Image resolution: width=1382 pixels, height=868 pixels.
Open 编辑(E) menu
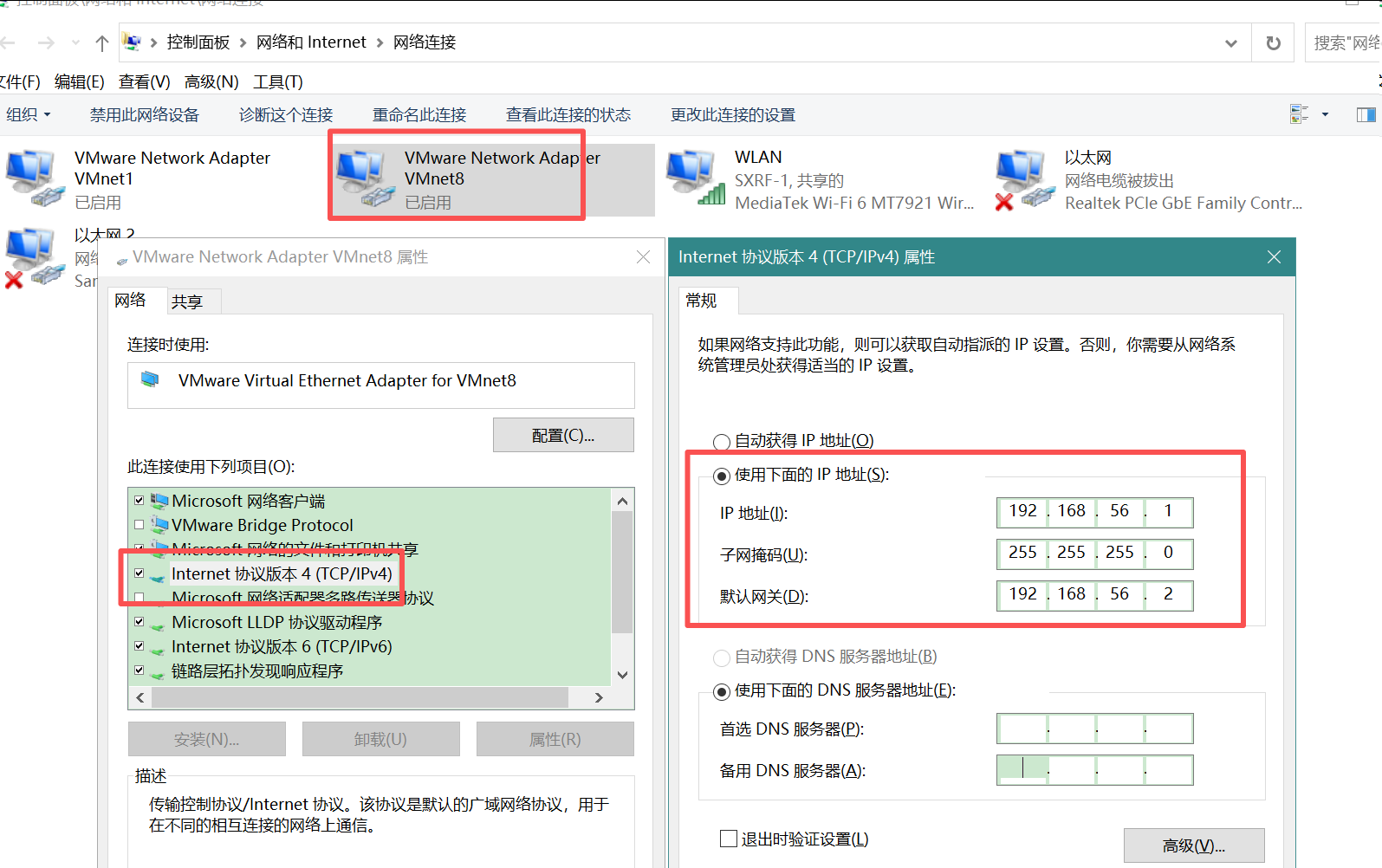(79, 81)
